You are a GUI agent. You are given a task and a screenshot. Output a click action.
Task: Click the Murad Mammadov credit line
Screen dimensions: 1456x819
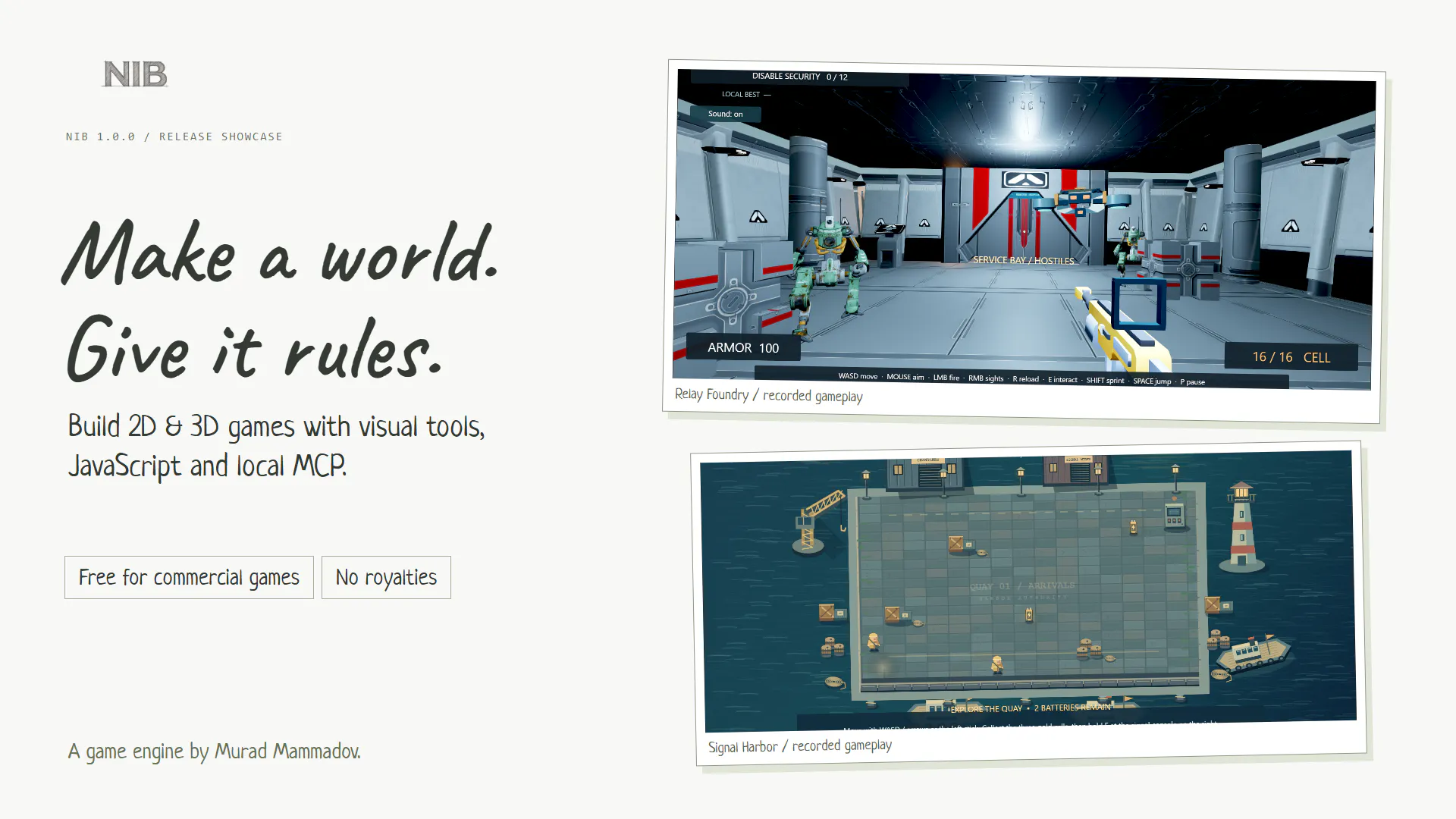click(x=214, y=751)
